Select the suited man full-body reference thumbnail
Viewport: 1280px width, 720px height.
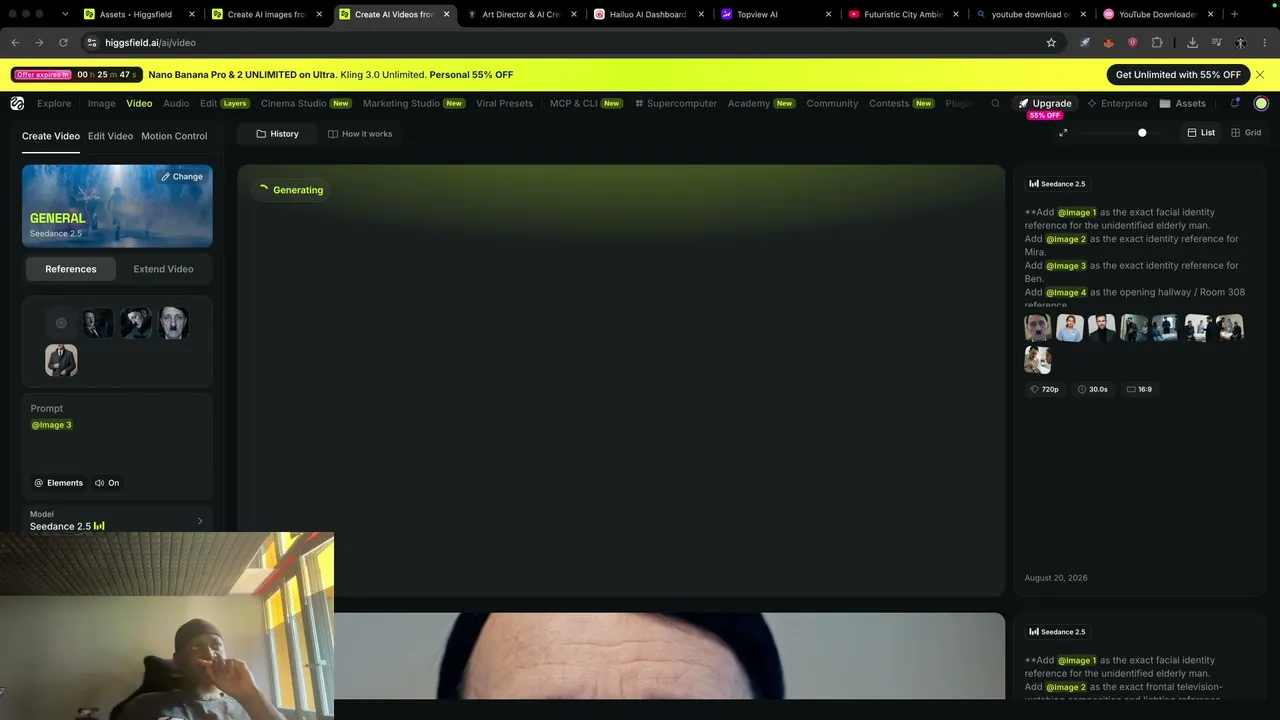point(61,360)
